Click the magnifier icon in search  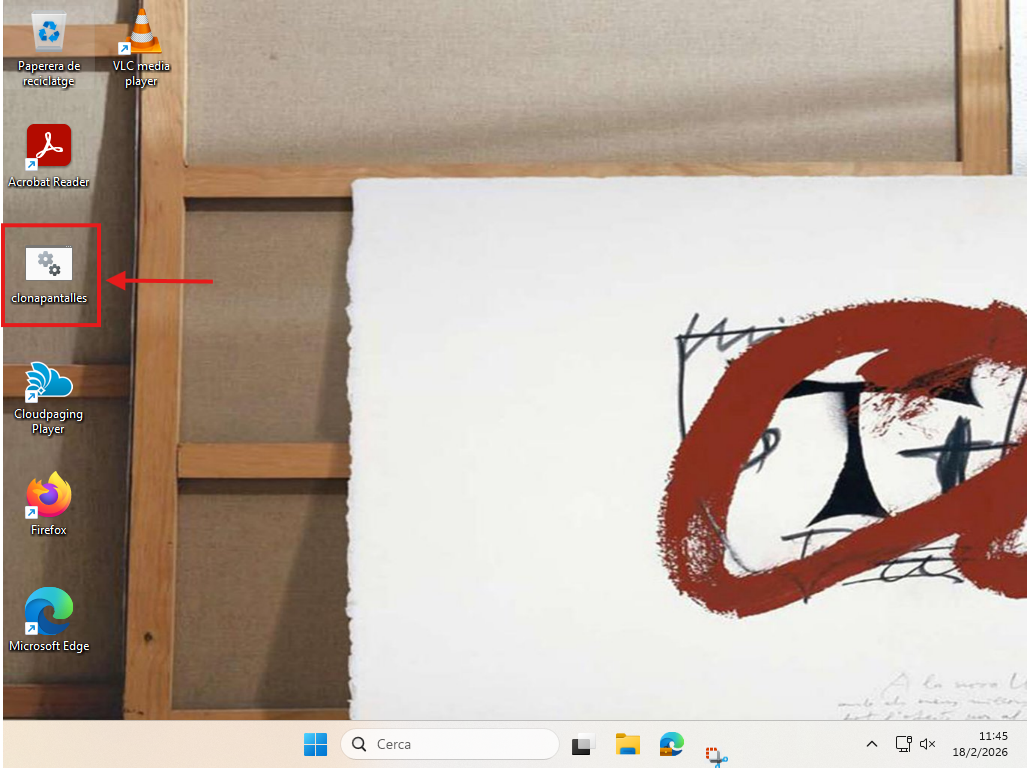point(359,744)
